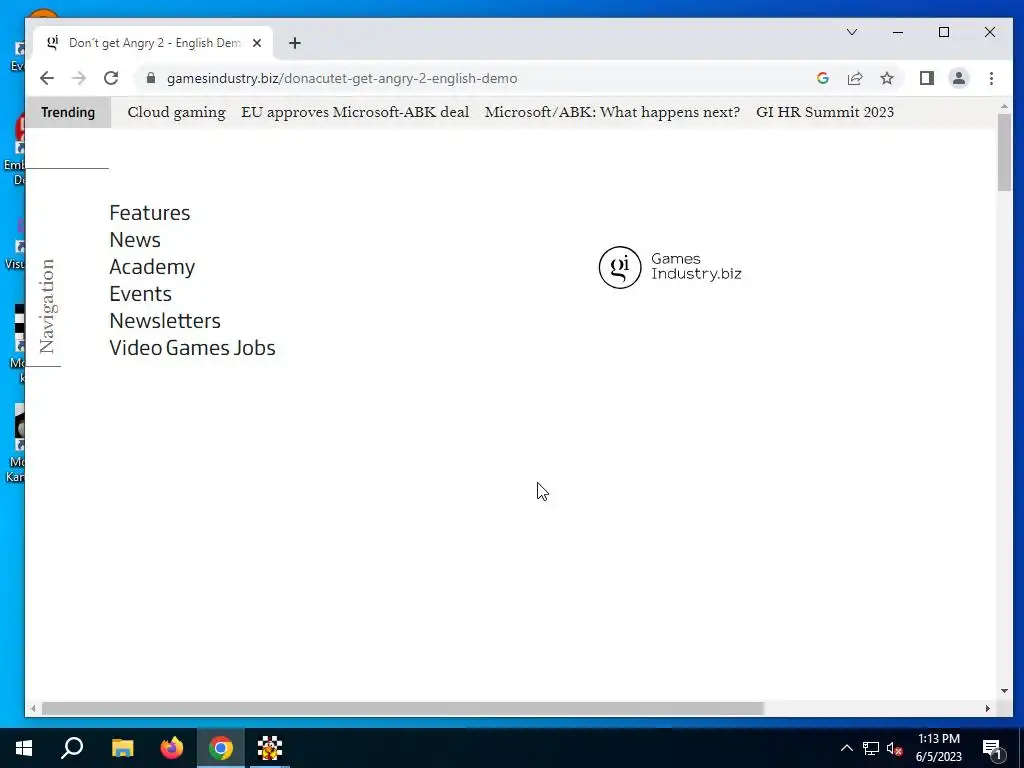
Task: Open the Windows Start menu
Action: pyautogui.click(x=24, y=748)
